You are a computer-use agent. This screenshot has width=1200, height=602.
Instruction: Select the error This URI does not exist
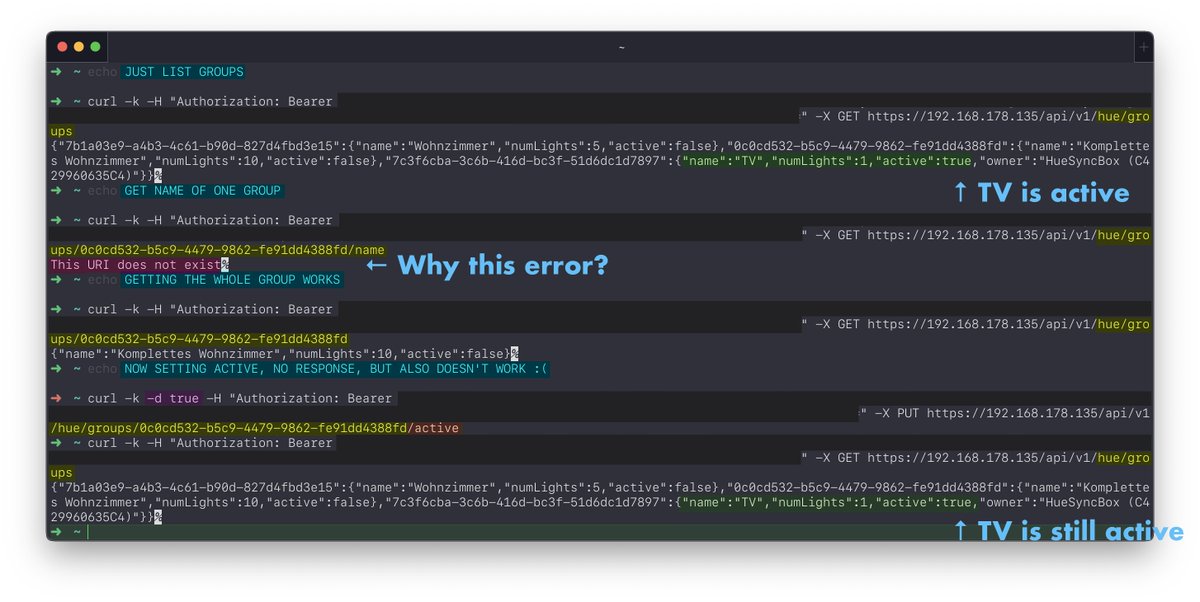tap(136, 265)
